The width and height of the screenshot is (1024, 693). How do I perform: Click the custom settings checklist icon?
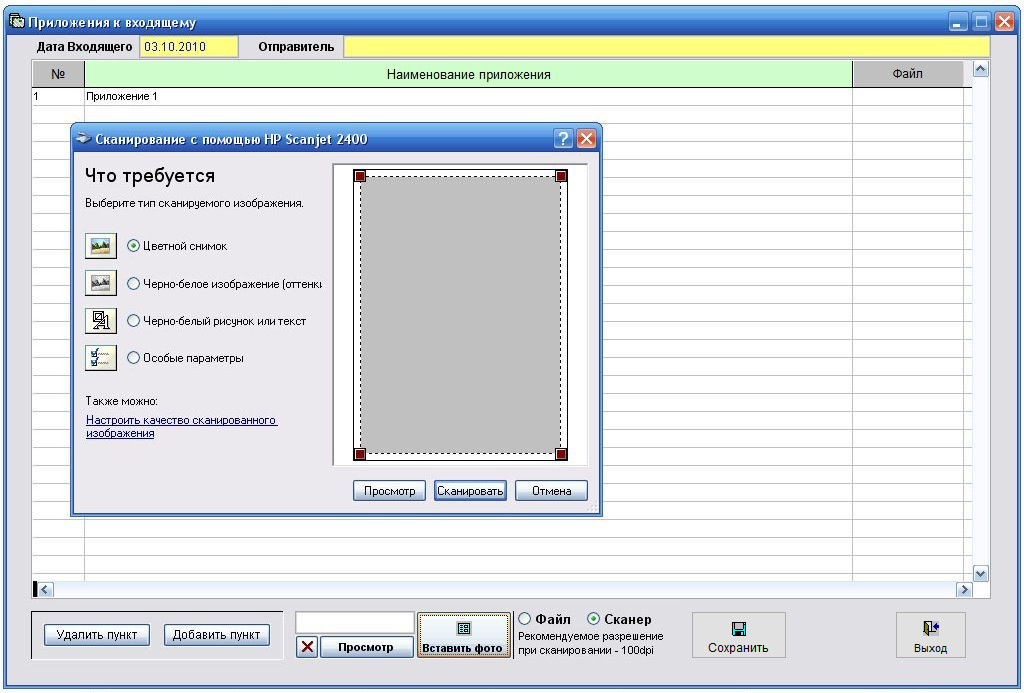click(x=101, y=358)
